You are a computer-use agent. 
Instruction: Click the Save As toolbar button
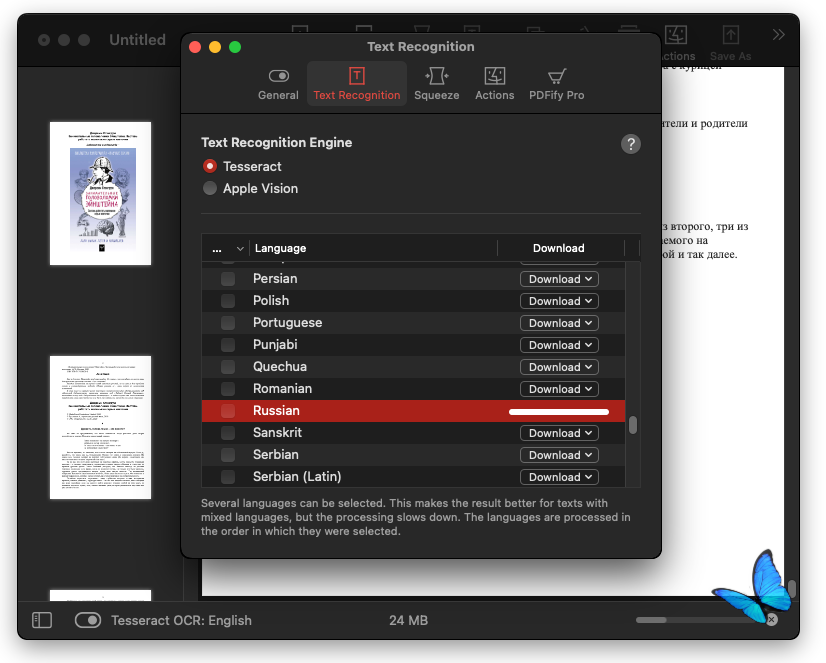coord(730,43)
